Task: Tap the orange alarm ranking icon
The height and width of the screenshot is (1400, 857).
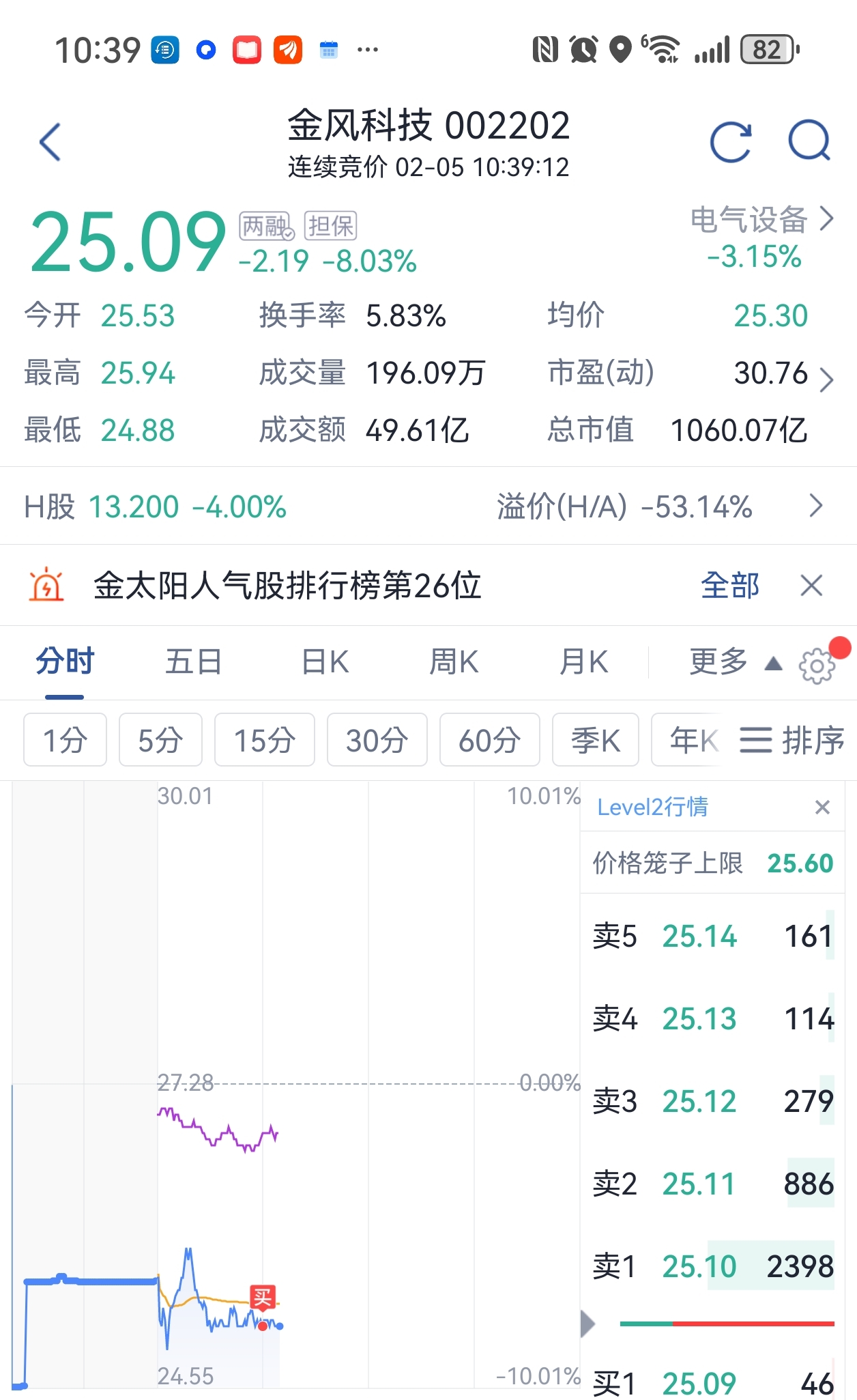Action: pos(46,585)
